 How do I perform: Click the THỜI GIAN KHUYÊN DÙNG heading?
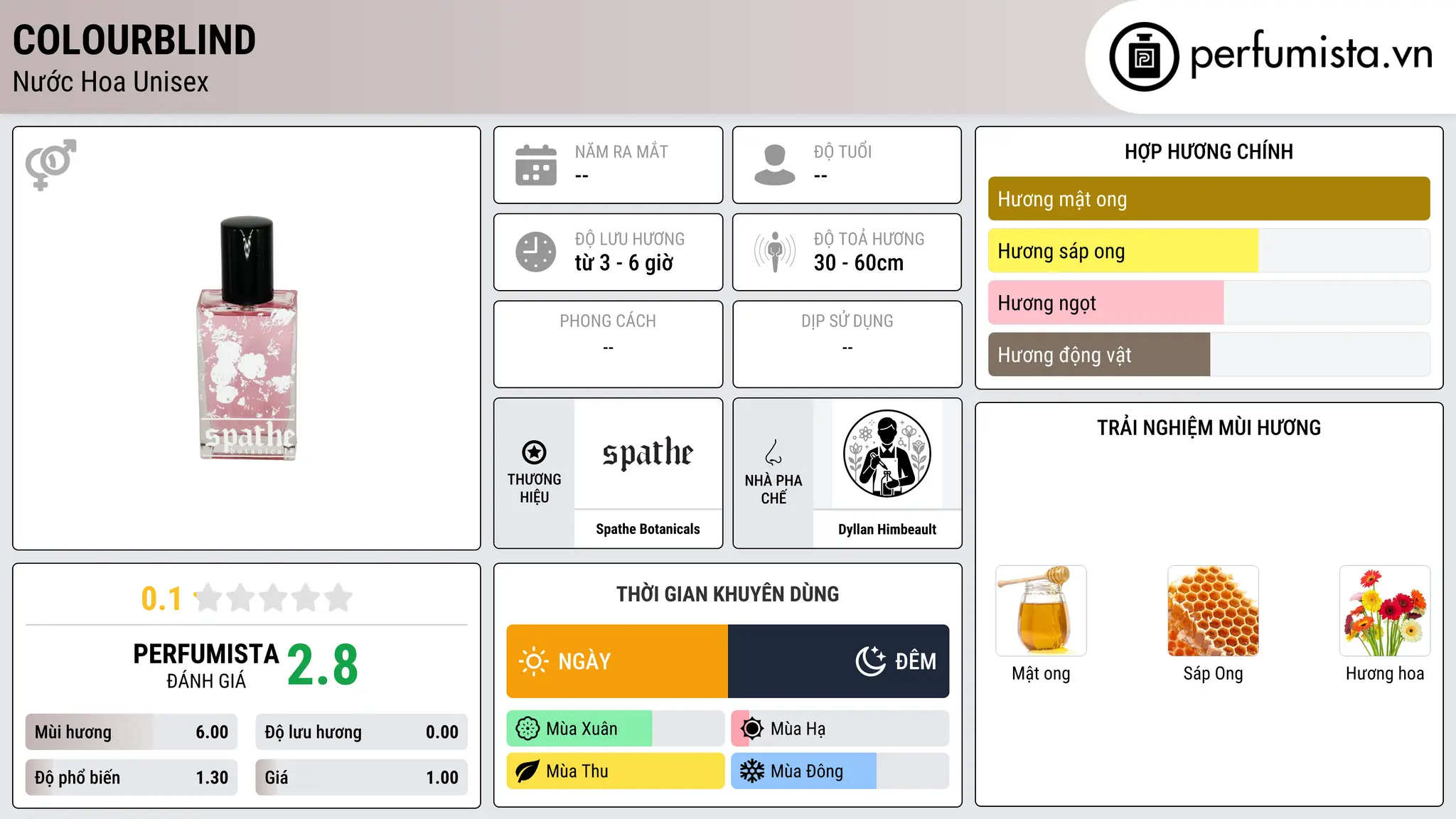727,594
